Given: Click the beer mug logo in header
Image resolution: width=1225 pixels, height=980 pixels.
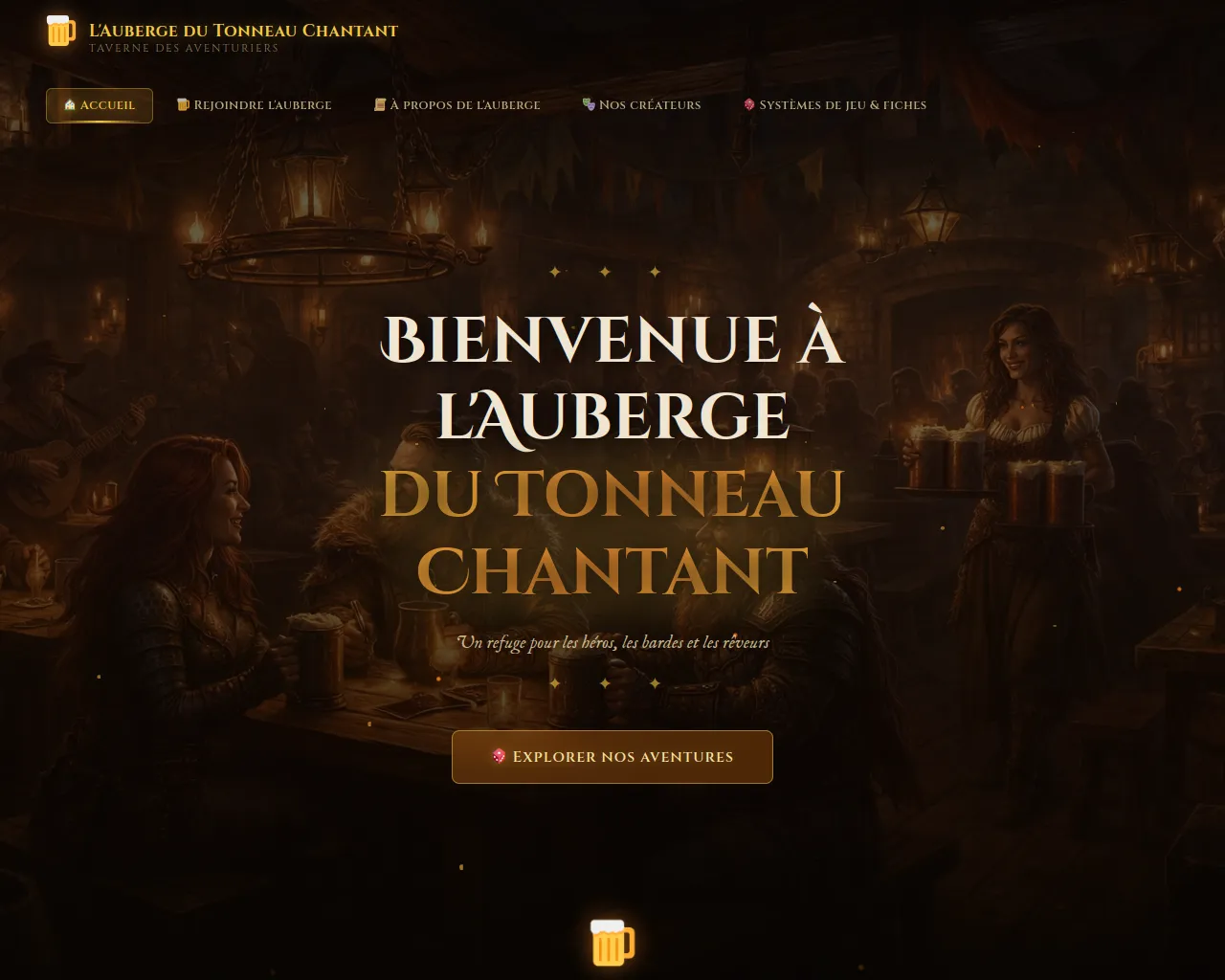Looking at the screenshot, I should click(60, 31).
